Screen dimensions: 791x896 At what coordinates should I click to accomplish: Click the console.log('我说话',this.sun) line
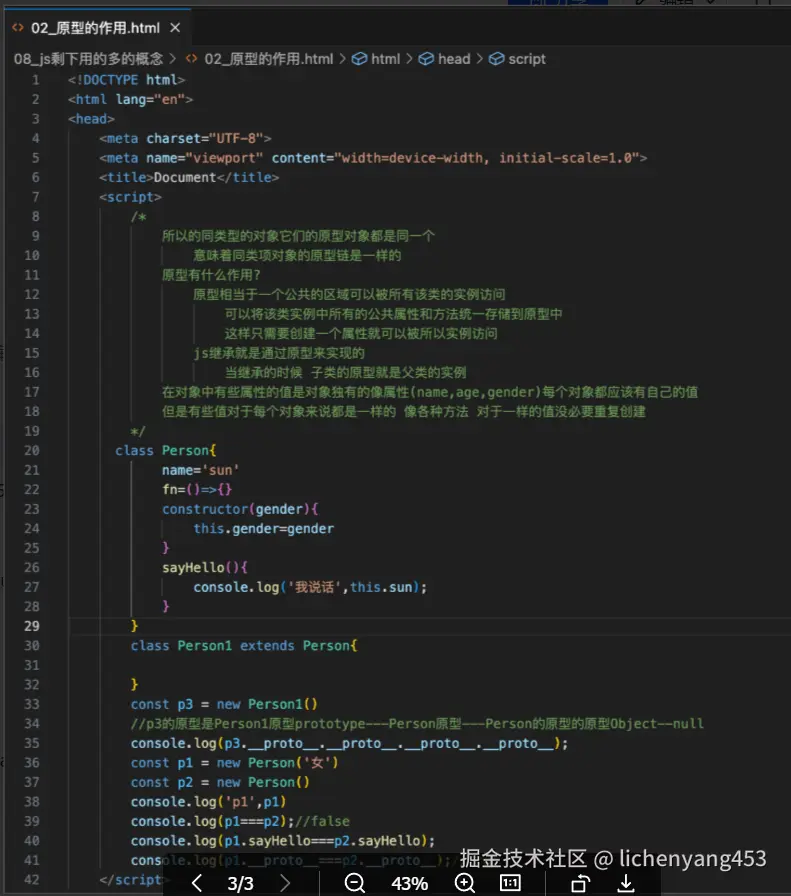tap(310, 587)
